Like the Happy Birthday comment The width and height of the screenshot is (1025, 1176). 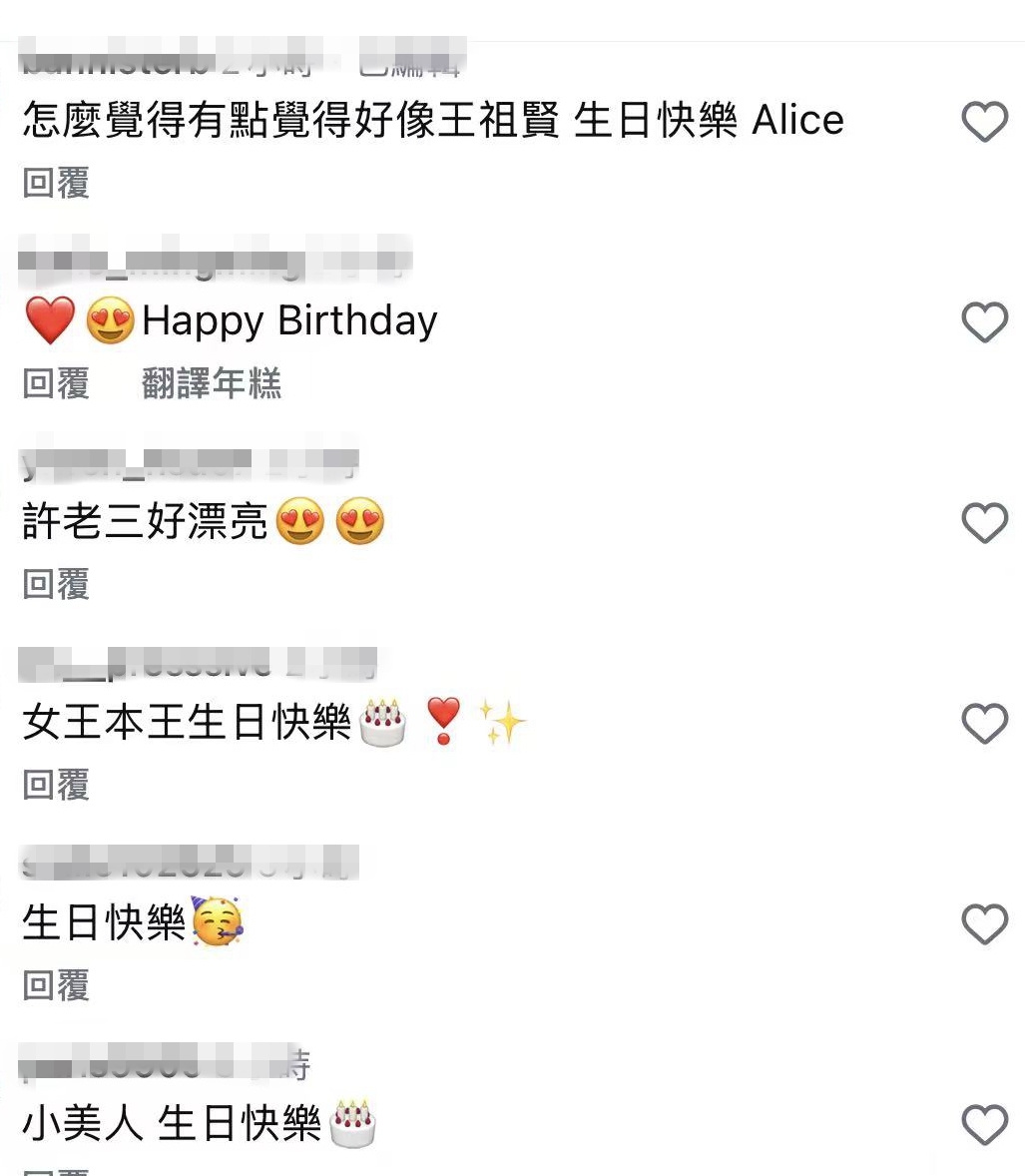tap(984, 321)
